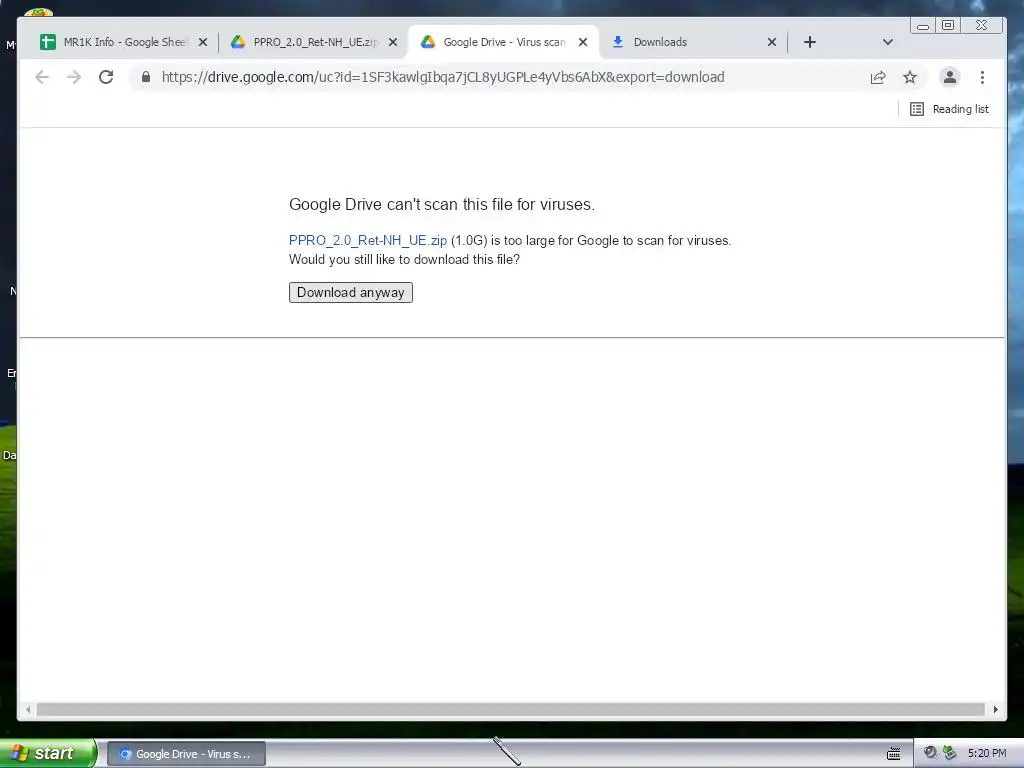This screenshot has height=768, width=1024.
Task: Click the scrollbar right arrow
Action: pyautogui.click(x=995, y=709)
